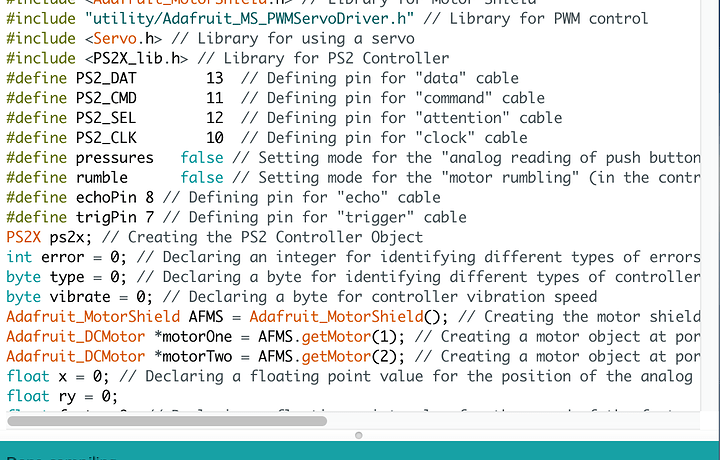Click the text "trigPin 7"
The width and height of the screenshot is (720, 460).
(115, 217)
